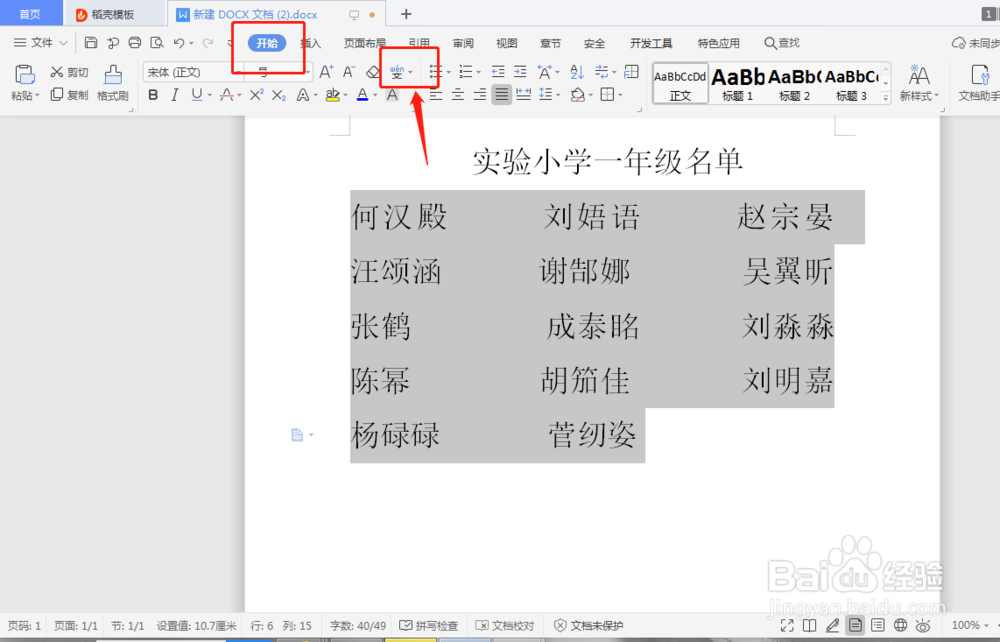
Task: Select the Format Painter (格式刷) tool
Action: 113,83
